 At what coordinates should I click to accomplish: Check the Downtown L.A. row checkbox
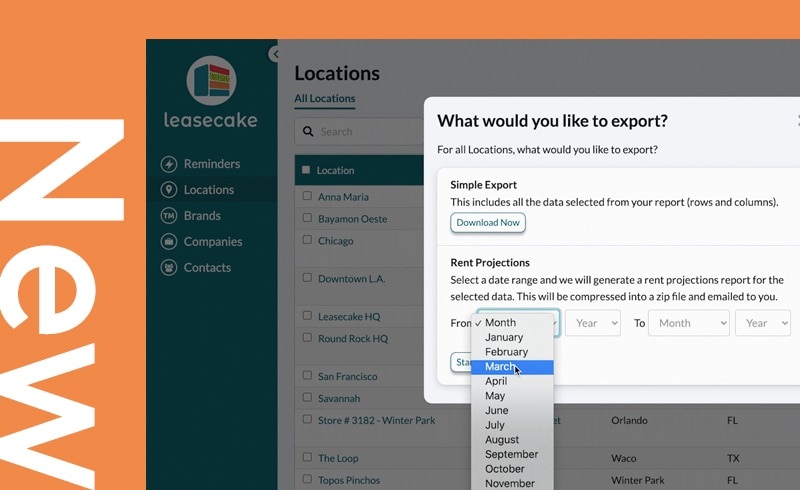tap(307, 278)
